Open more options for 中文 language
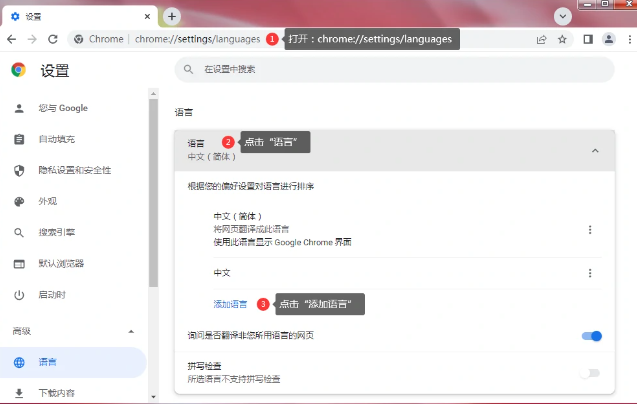The width and height of the screenshot is (637, 404). tap(590, 273)
